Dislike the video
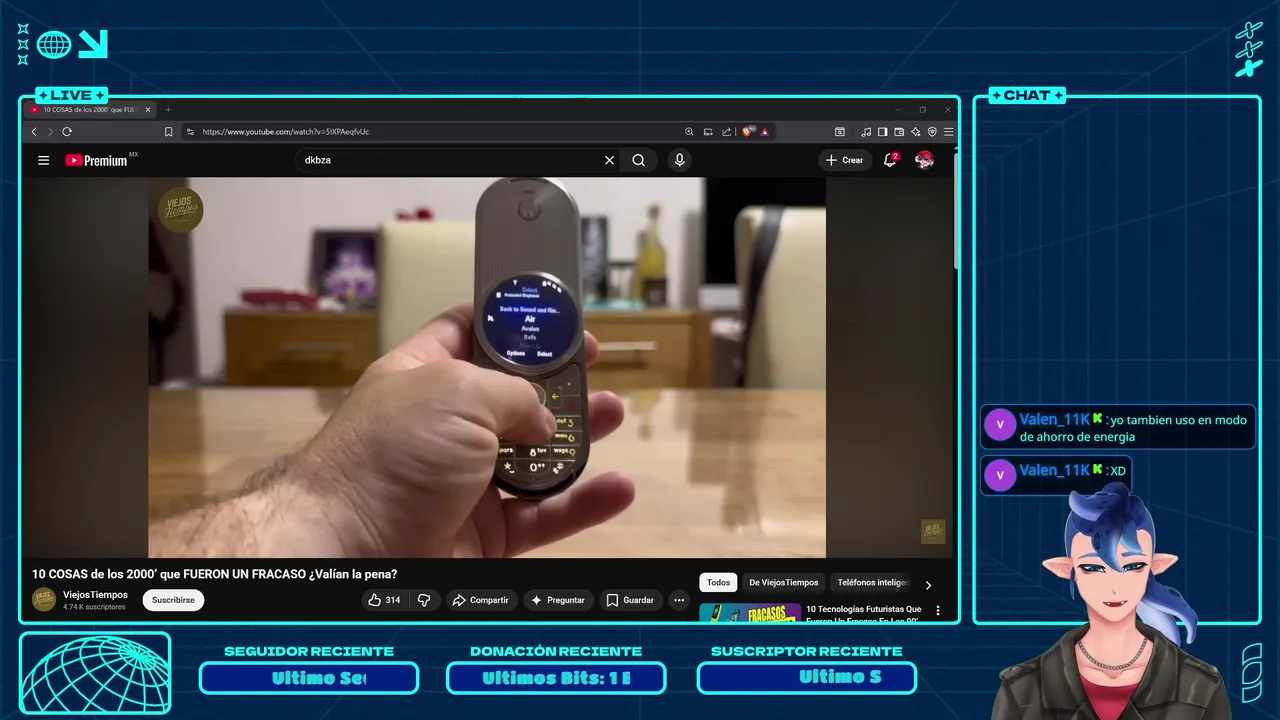This screenshot has height=720, width=1280. coord(424,600)
